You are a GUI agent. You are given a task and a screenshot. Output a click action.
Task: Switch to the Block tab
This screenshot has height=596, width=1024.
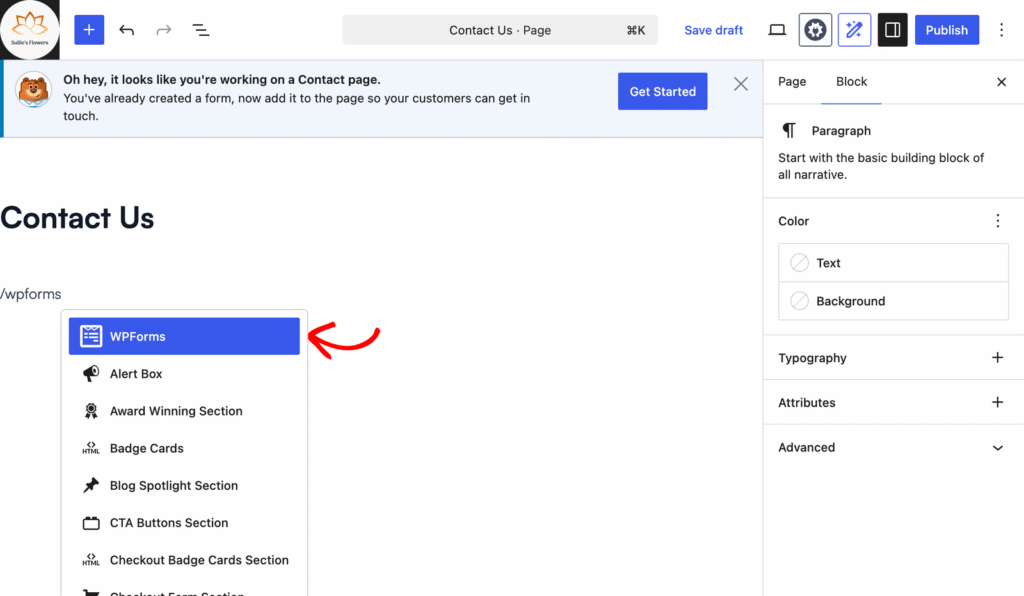pos(851,82)
